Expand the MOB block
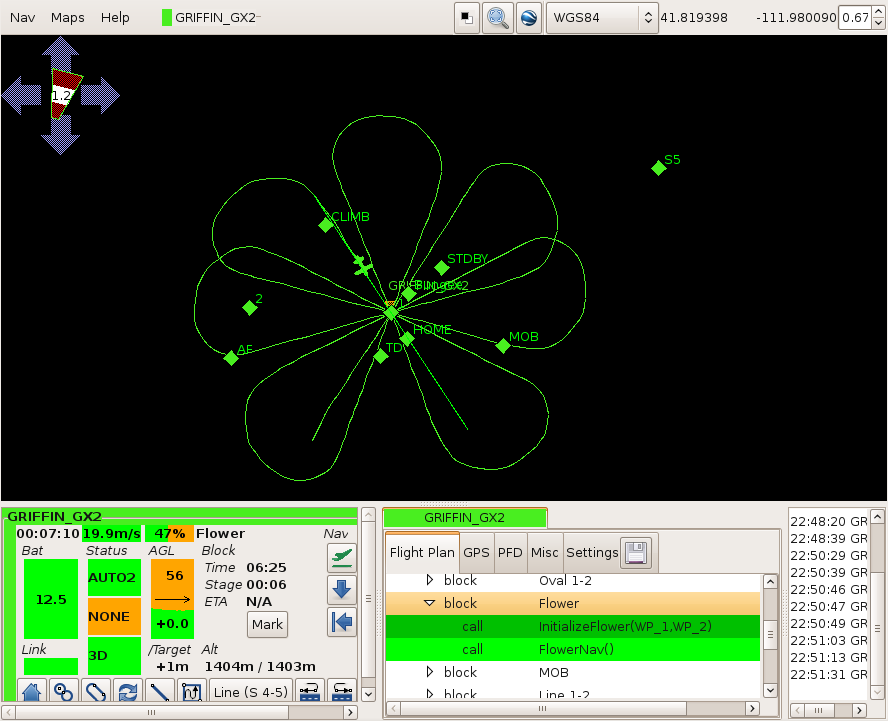This screenshot has height=721, width=888. point(430,672)
